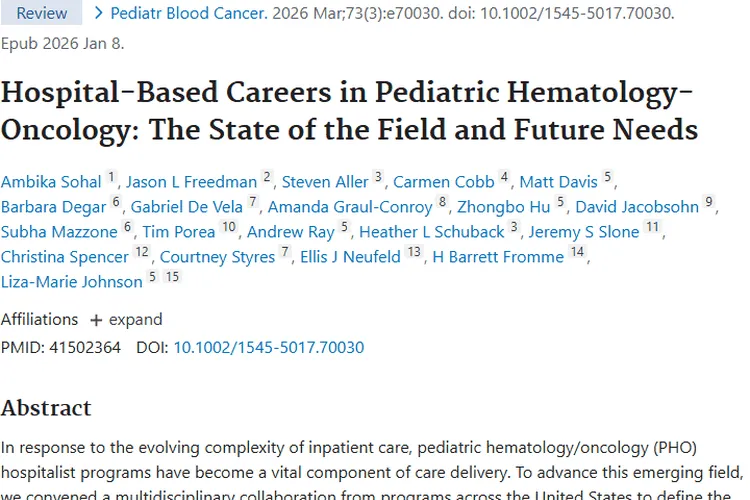Viewport: 750px width, 500px height.
Task: Select author Heather L Schuback
Action: coord(432,232)
